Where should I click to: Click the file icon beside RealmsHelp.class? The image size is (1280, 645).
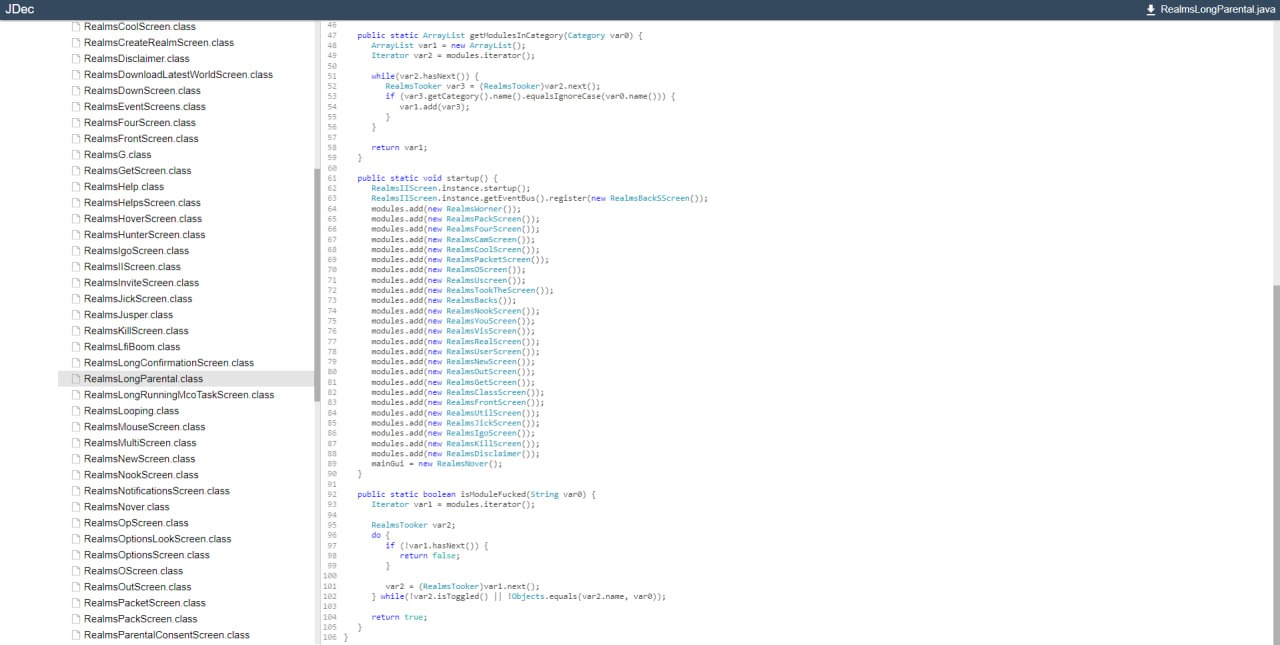(76, 187)
